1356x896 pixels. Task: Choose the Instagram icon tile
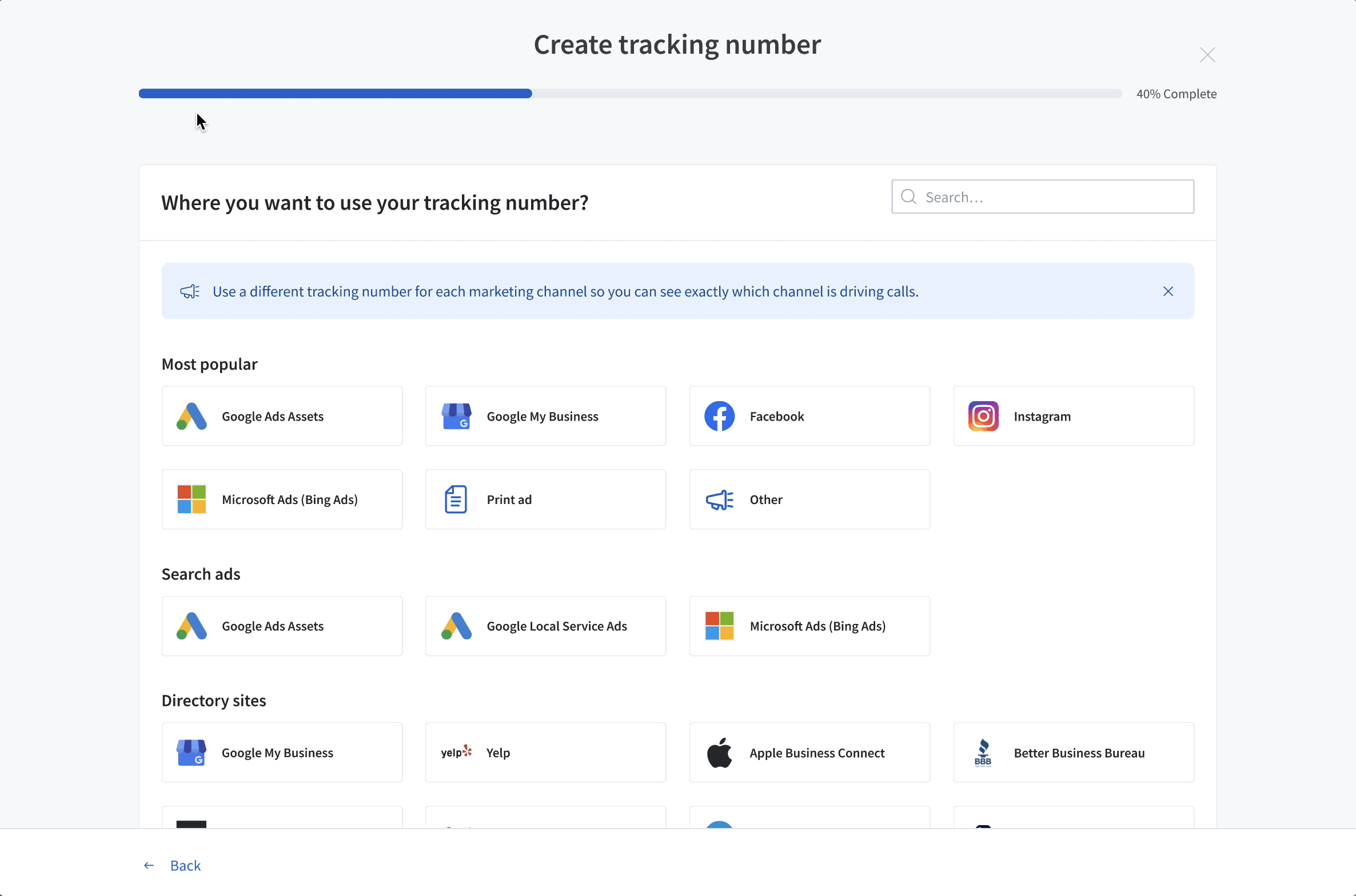coord(983,416)
